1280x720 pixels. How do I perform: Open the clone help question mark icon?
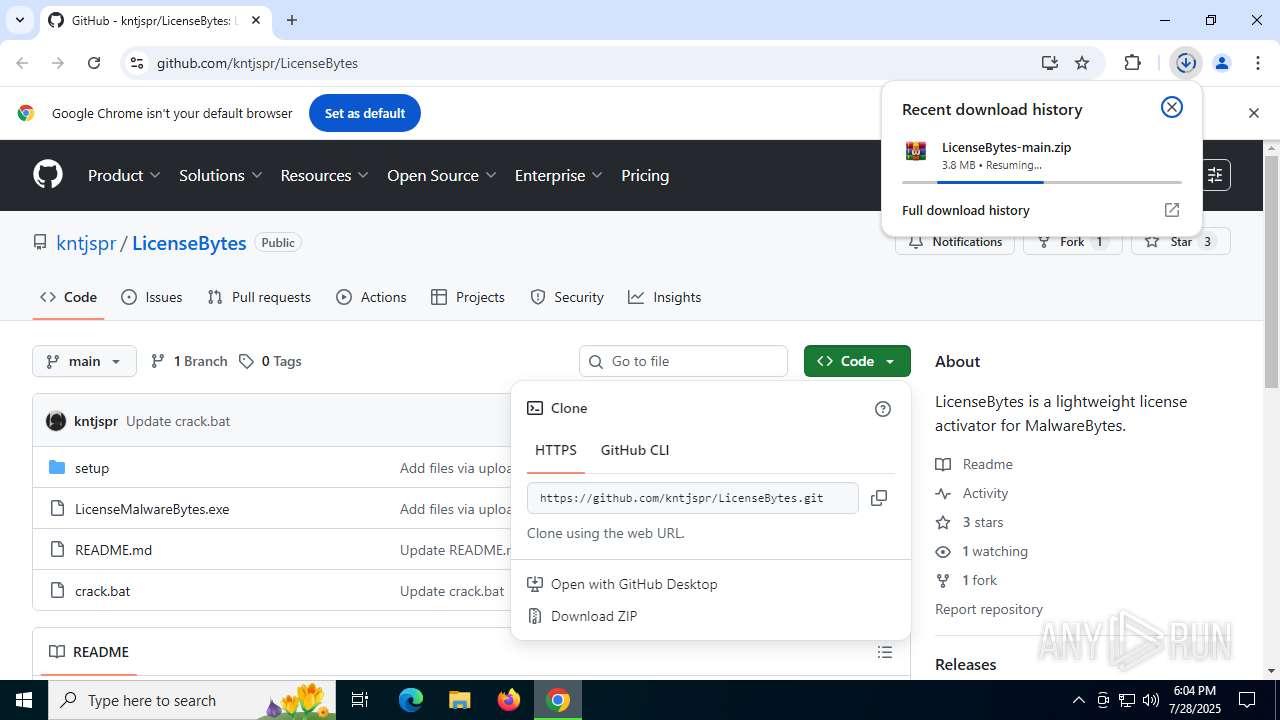click(x=883, y=409)
